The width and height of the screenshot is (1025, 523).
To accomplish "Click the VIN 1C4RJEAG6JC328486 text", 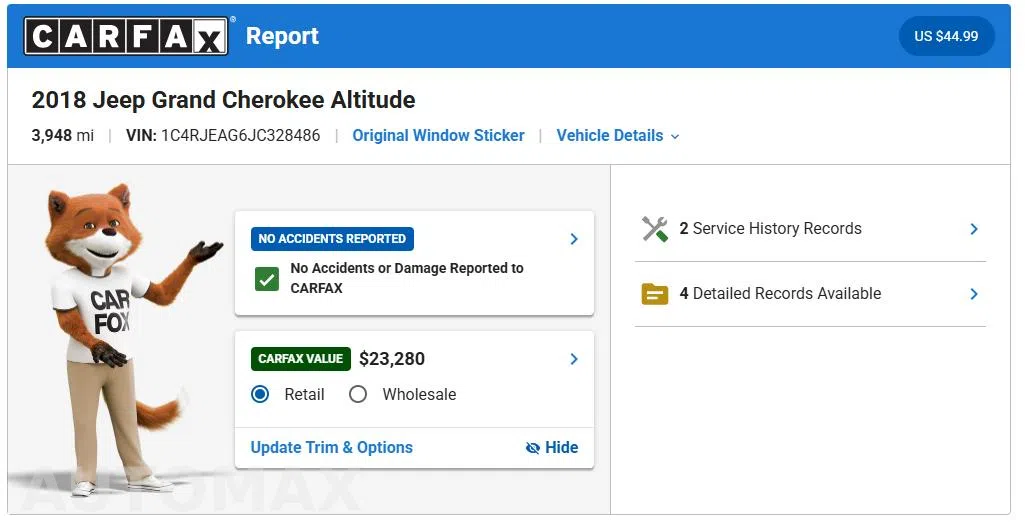I will [x=223, y=135].
